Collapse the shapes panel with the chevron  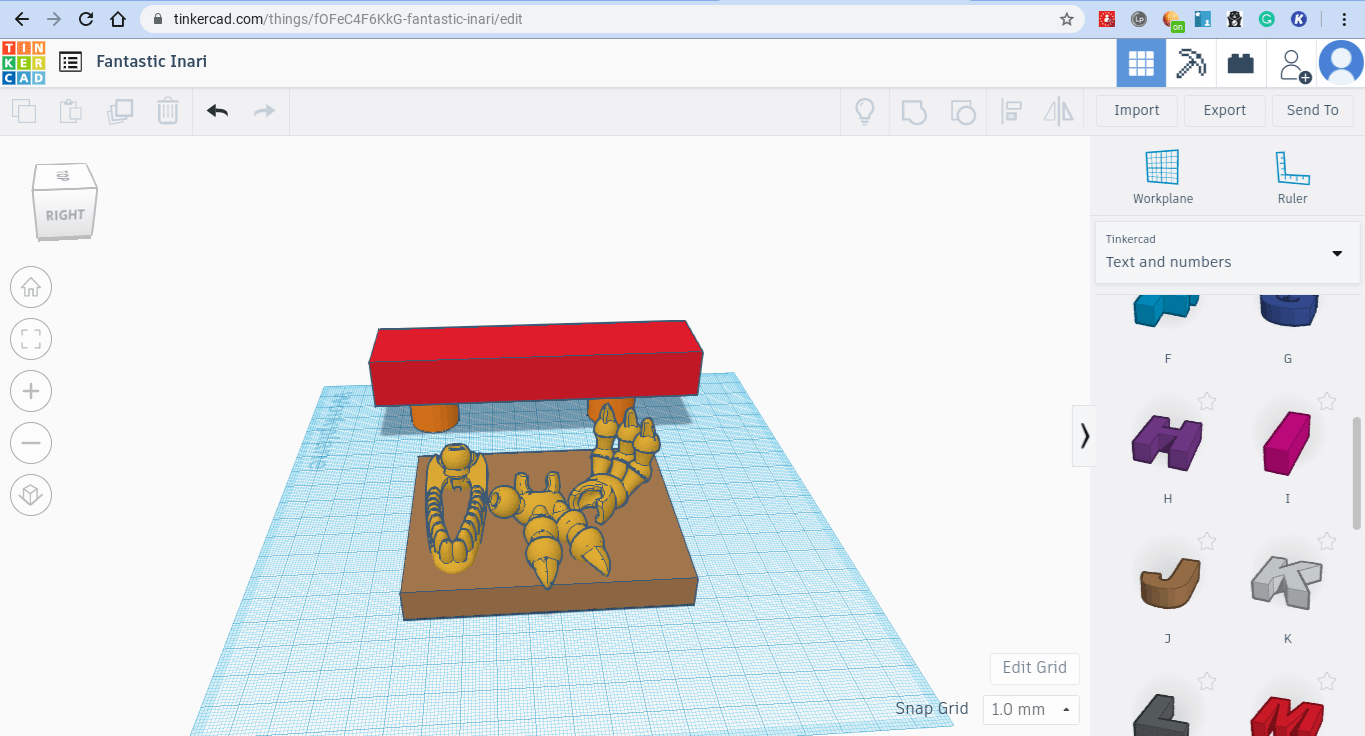[1084, 436]
